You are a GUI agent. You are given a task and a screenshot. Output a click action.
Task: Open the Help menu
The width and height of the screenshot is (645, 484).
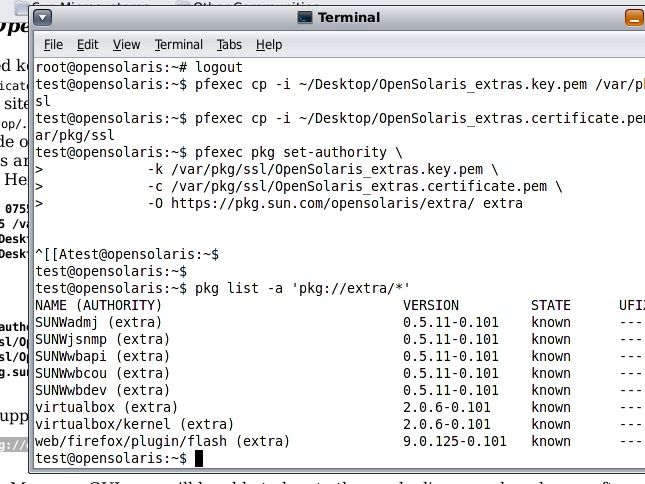pyautogui.click(x=269, y=44)
